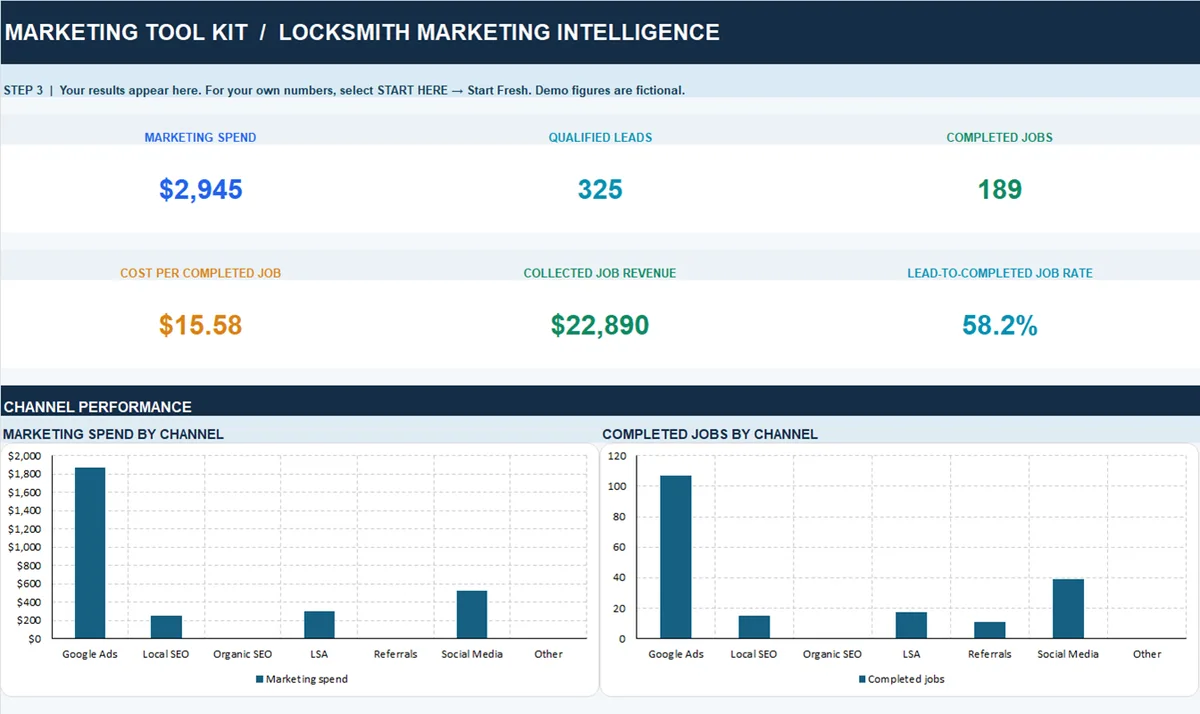Select the $2,945 marketing spend value
1200x714 pixels.
[x=200, y=189]
